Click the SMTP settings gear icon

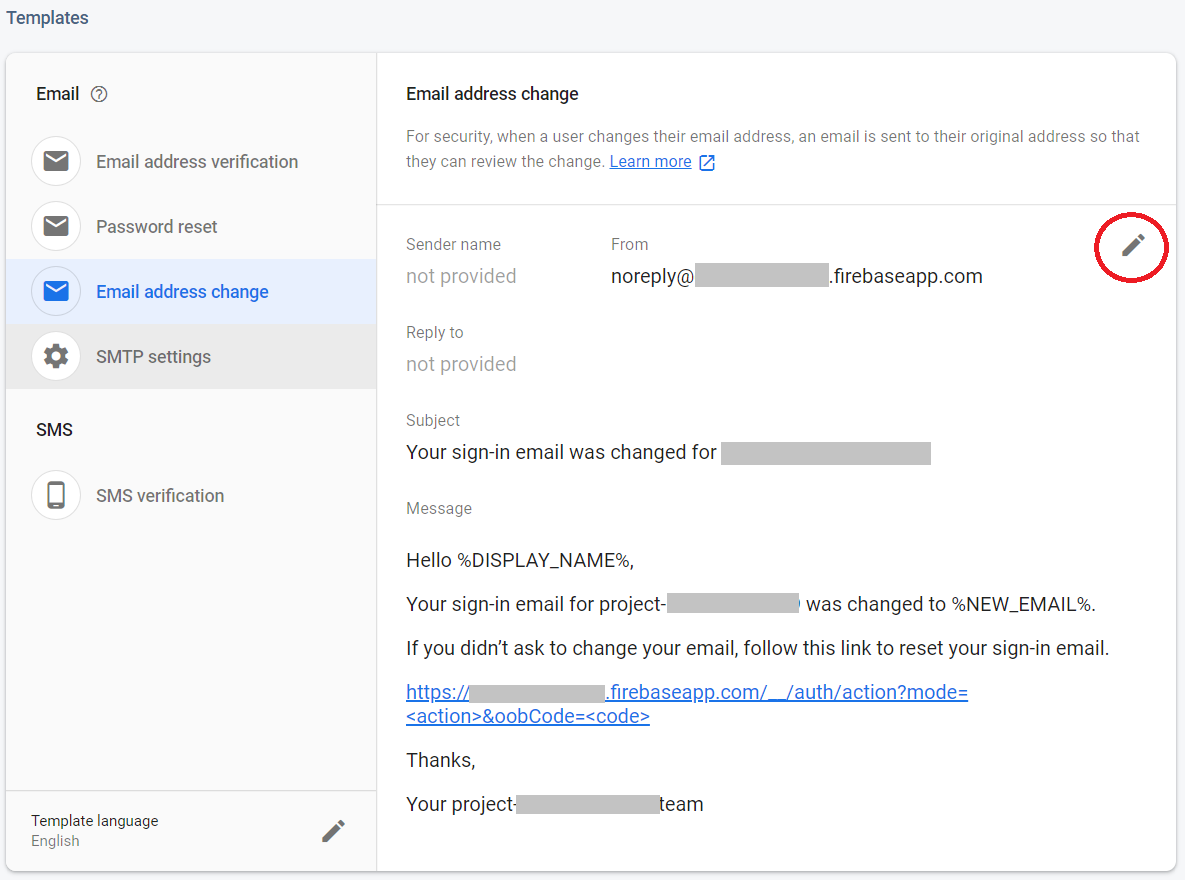click(56, 356)
